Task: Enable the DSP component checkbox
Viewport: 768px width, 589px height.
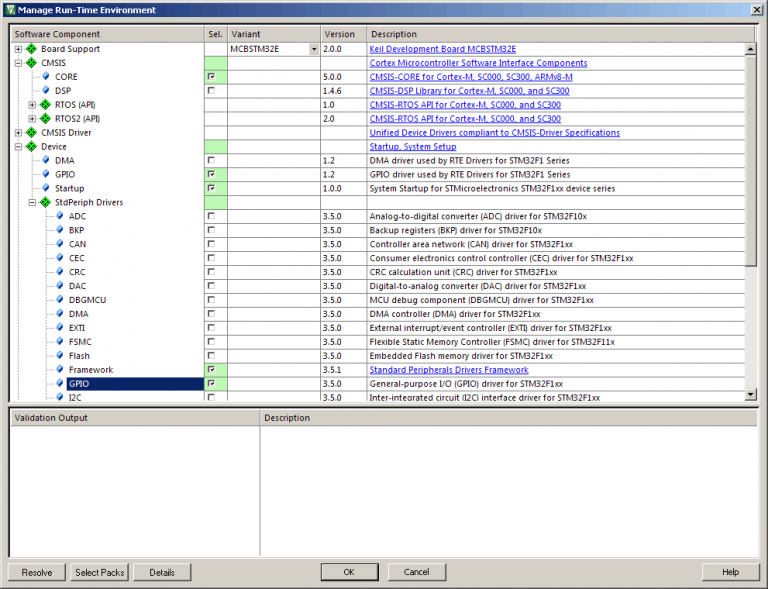Action: point(210,91)
